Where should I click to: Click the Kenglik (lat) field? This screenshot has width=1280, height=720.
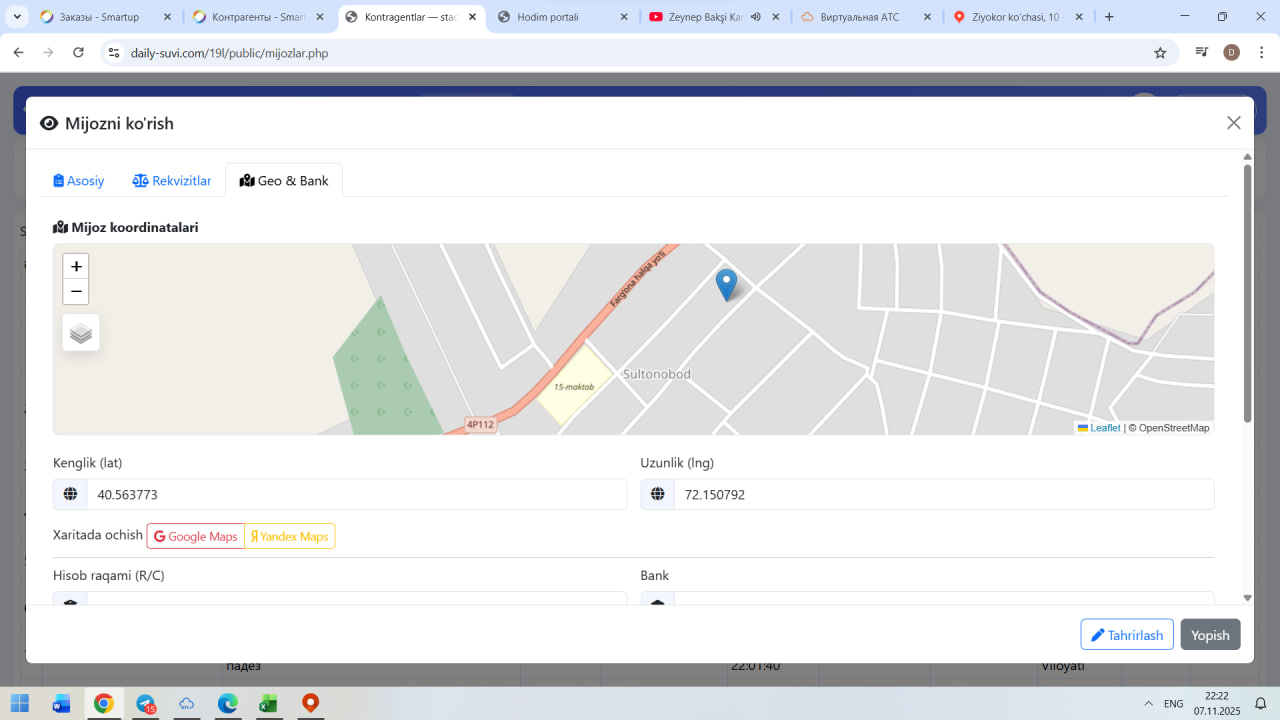(357, 494)
